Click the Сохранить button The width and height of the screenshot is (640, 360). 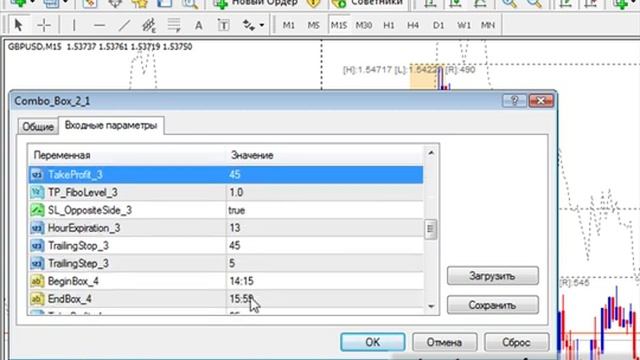coord(493,305)
